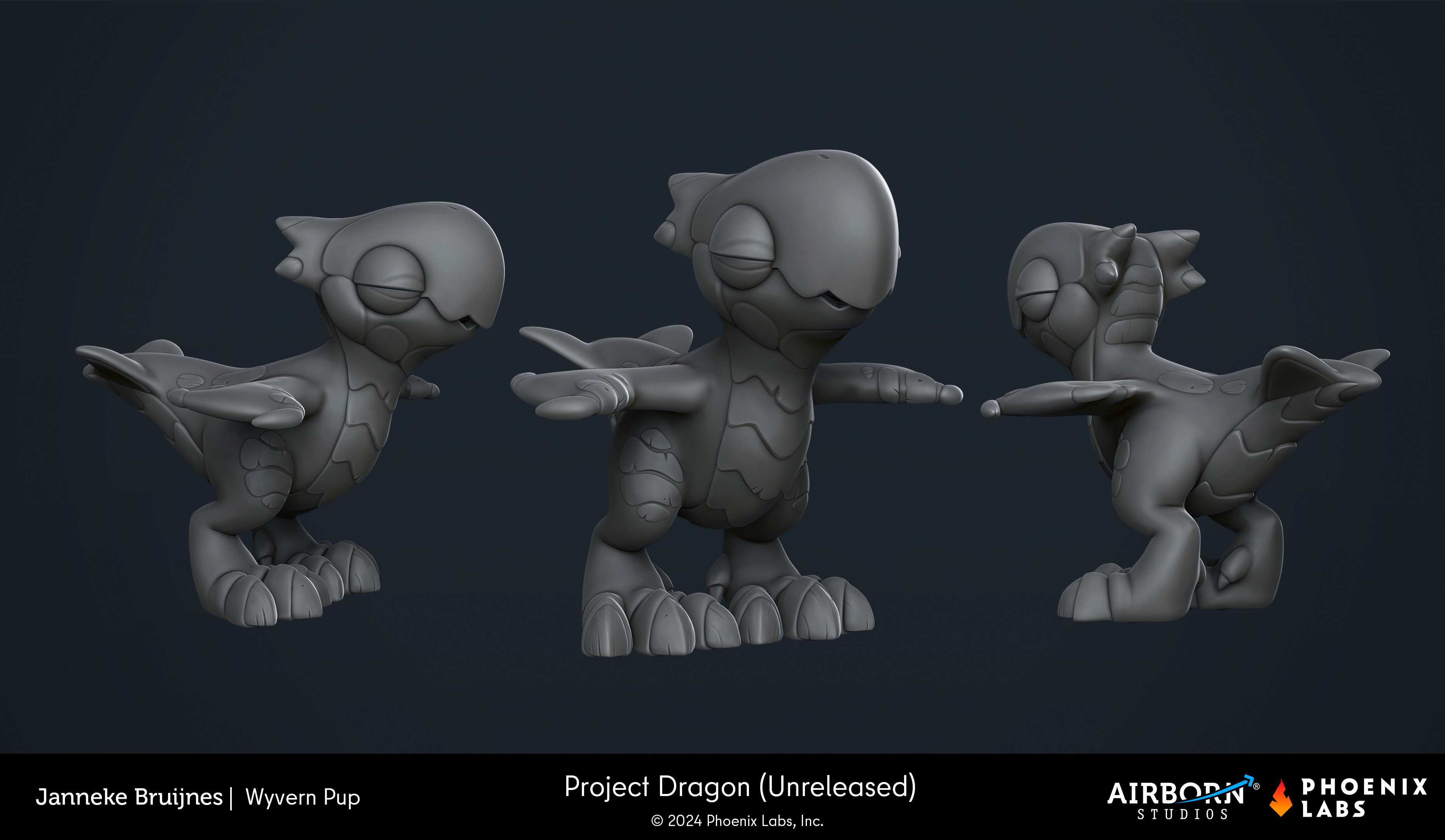
Task: Click the '© 2024 Phoenix Labs, Inc.' copyright line
Action: [x=737, y=821]
